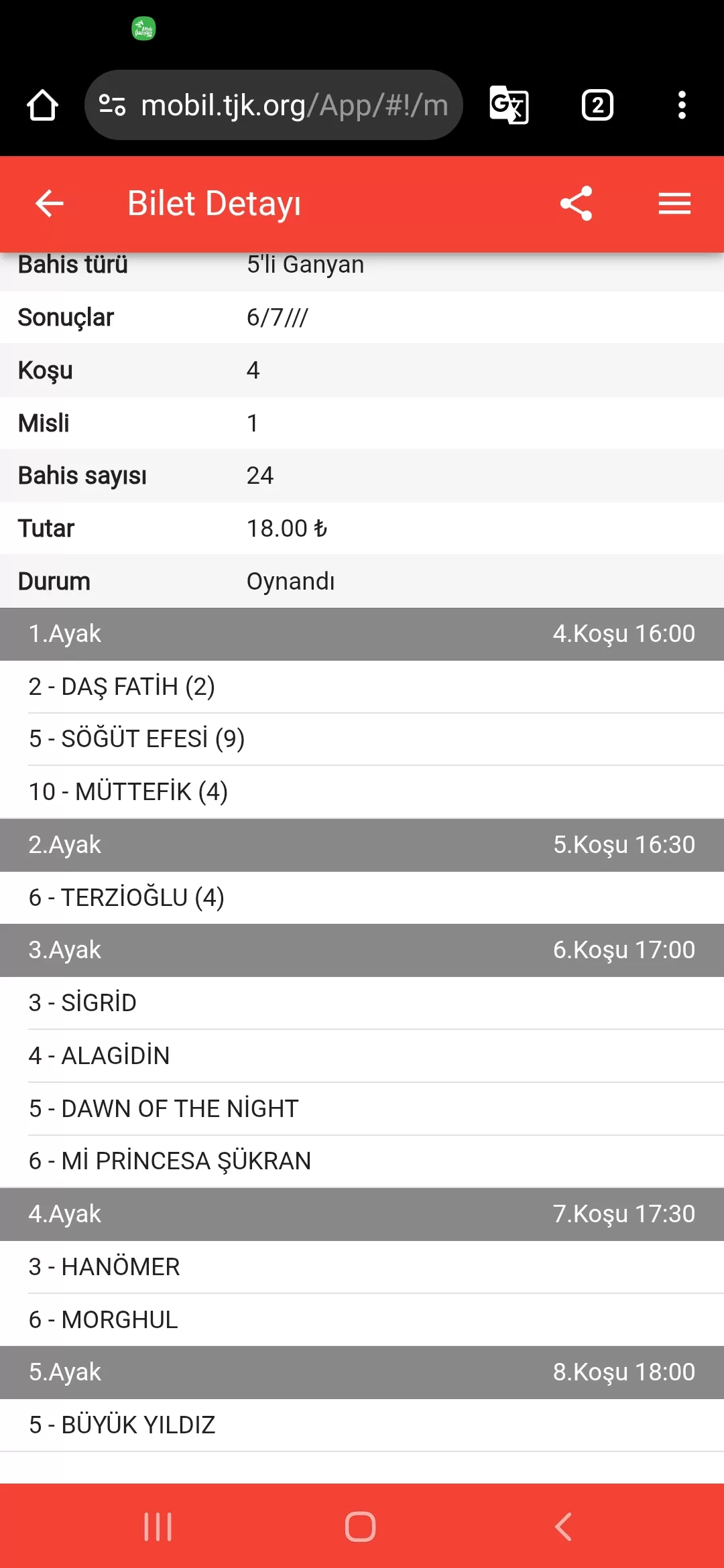The height and width of the screenshot is (1568, 724).
Task: Open the browser three-dot overflow menu
Action: coord(682,105)
